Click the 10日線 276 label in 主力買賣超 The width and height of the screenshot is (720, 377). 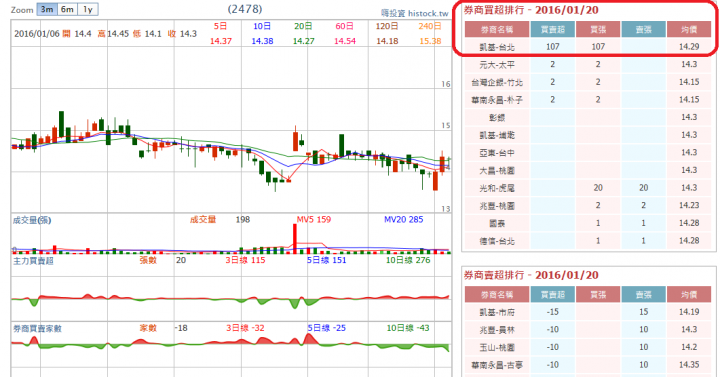click(408, 260)
